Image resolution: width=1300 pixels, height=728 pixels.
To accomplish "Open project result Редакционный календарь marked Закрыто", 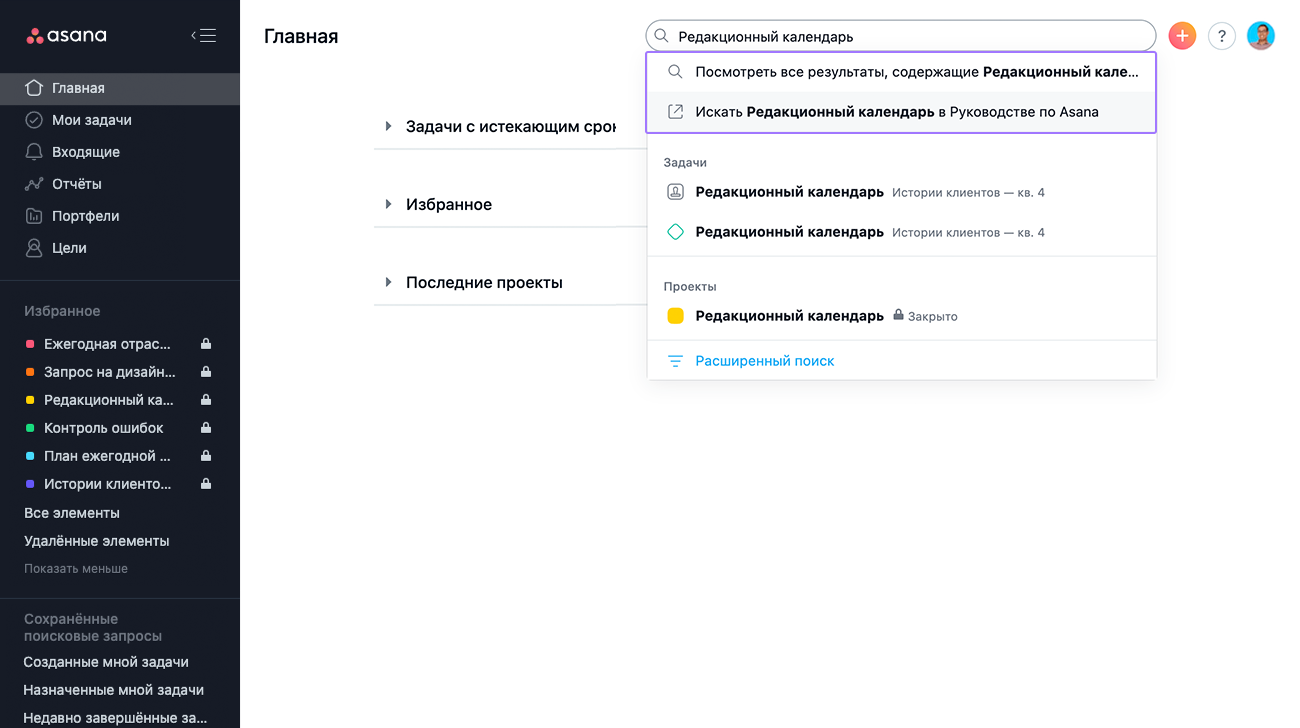I will tap(901, 316).
